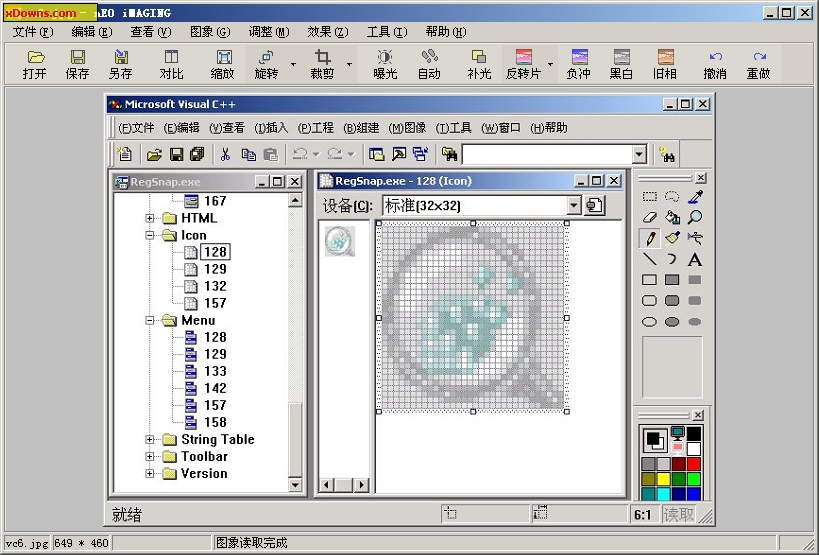Select the paint bucket fill tool
The image size is (819, 555).
click(672, 217)
